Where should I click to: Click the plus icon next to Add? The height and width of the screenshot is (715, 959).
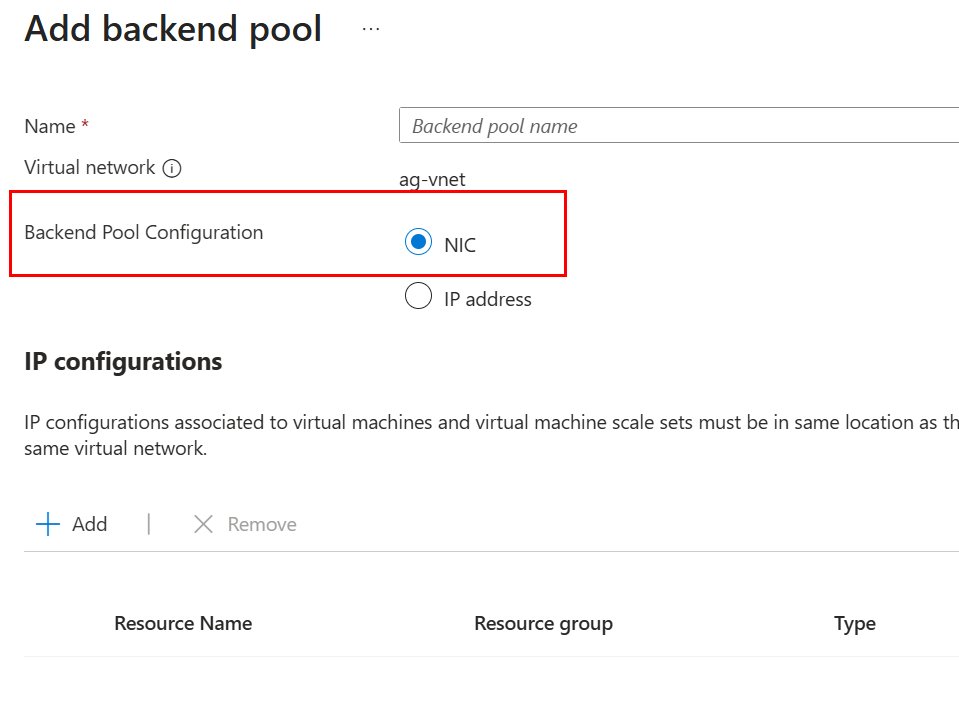(47, 524)
